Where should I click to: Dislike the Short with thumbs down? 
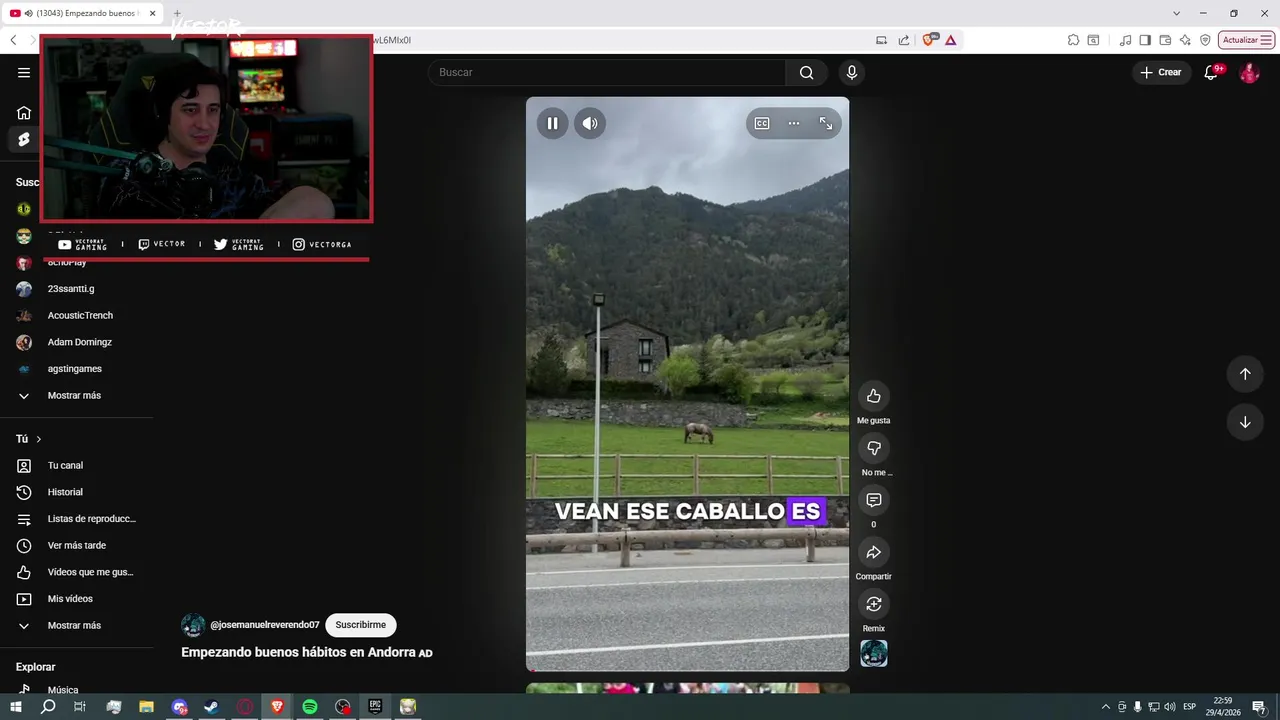(873, 448)
